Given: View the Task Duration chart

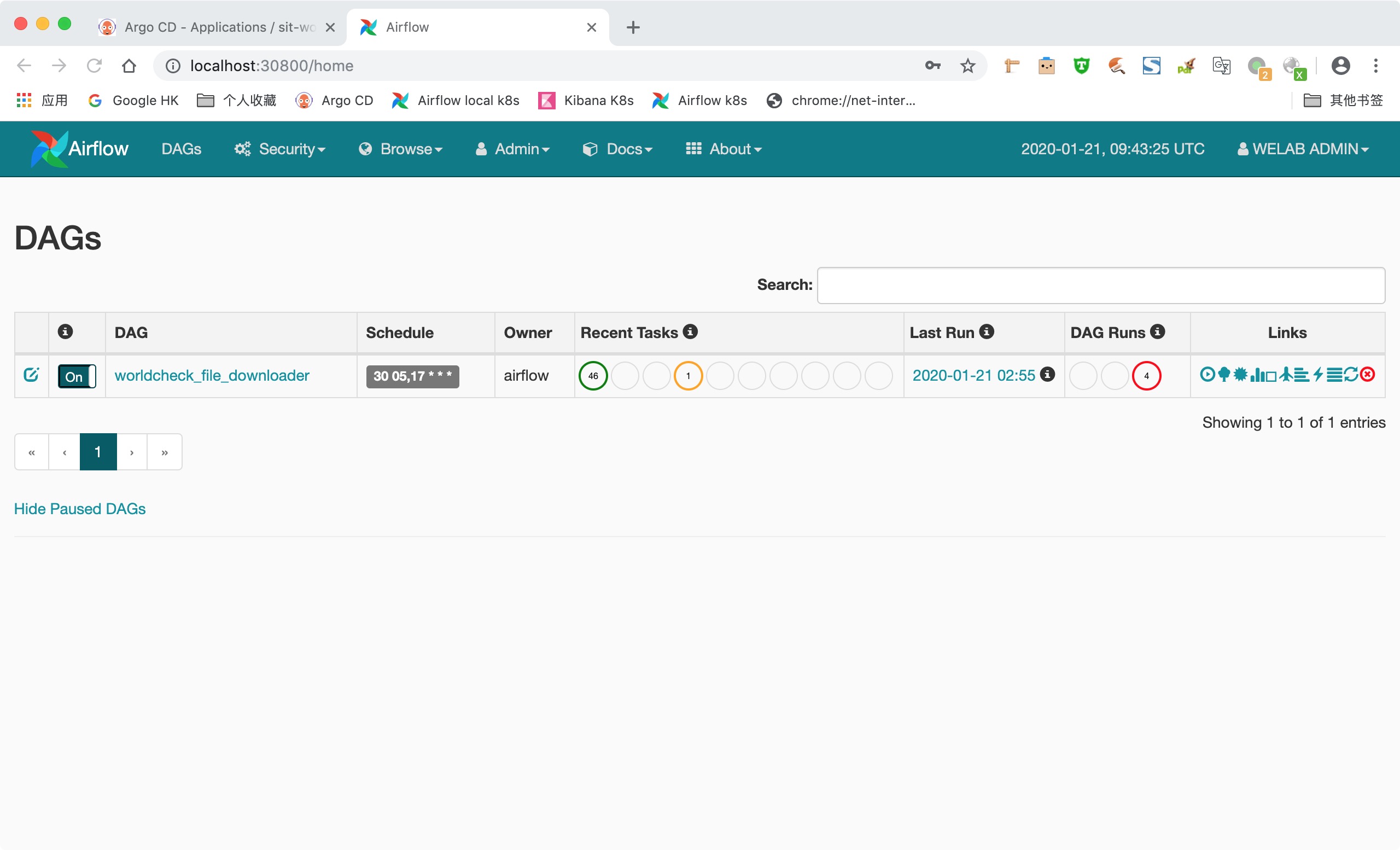Looking at the screenshot, I should 1257,375.
